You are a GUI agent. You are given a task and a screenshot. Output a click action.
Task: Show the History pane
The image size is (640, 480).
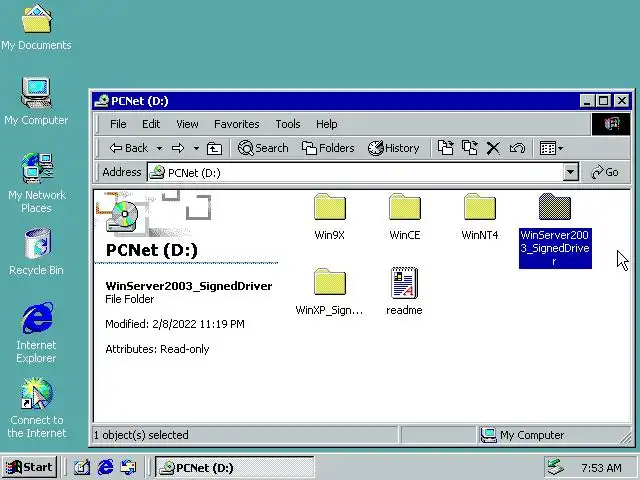pyautogui.click(x=393, y=148)
